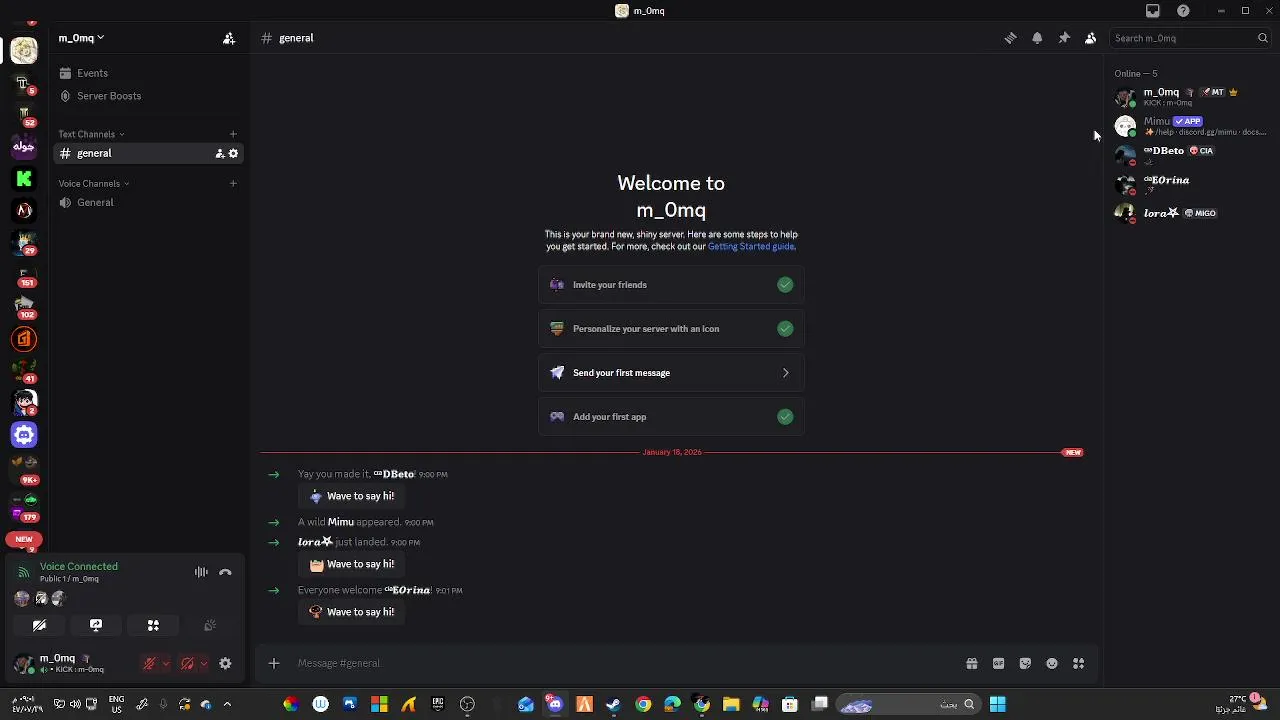Show pinned messages

1064,38
